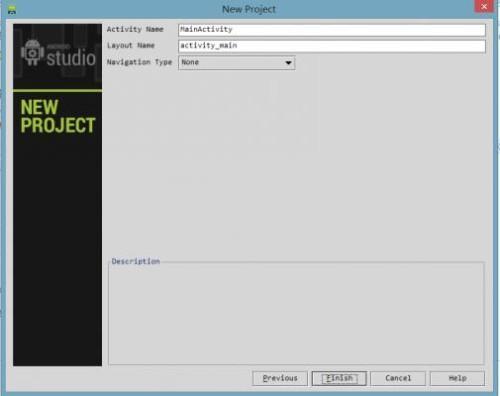Click the Activity Name label
500x396 pixels.
pos(135,29)
